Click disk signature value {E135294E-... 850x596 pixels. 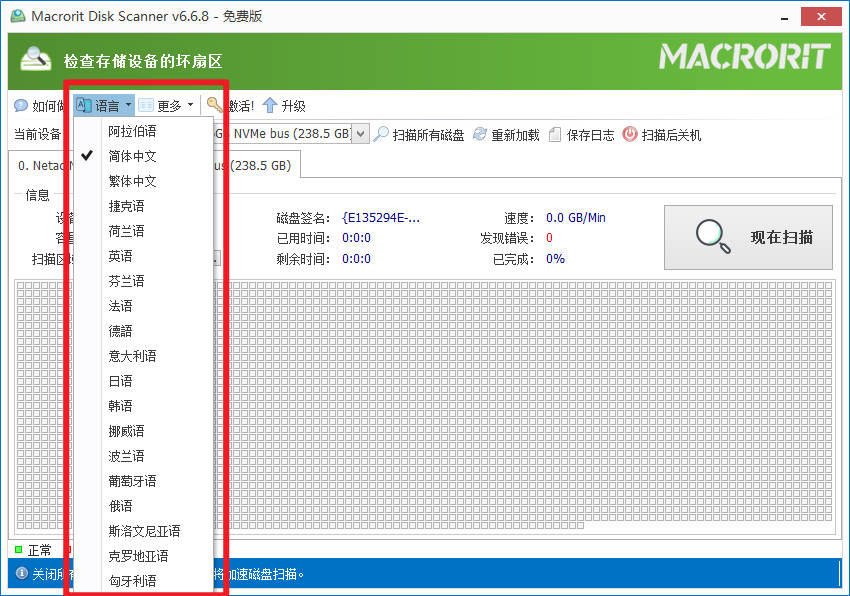(x=381, y=218)
